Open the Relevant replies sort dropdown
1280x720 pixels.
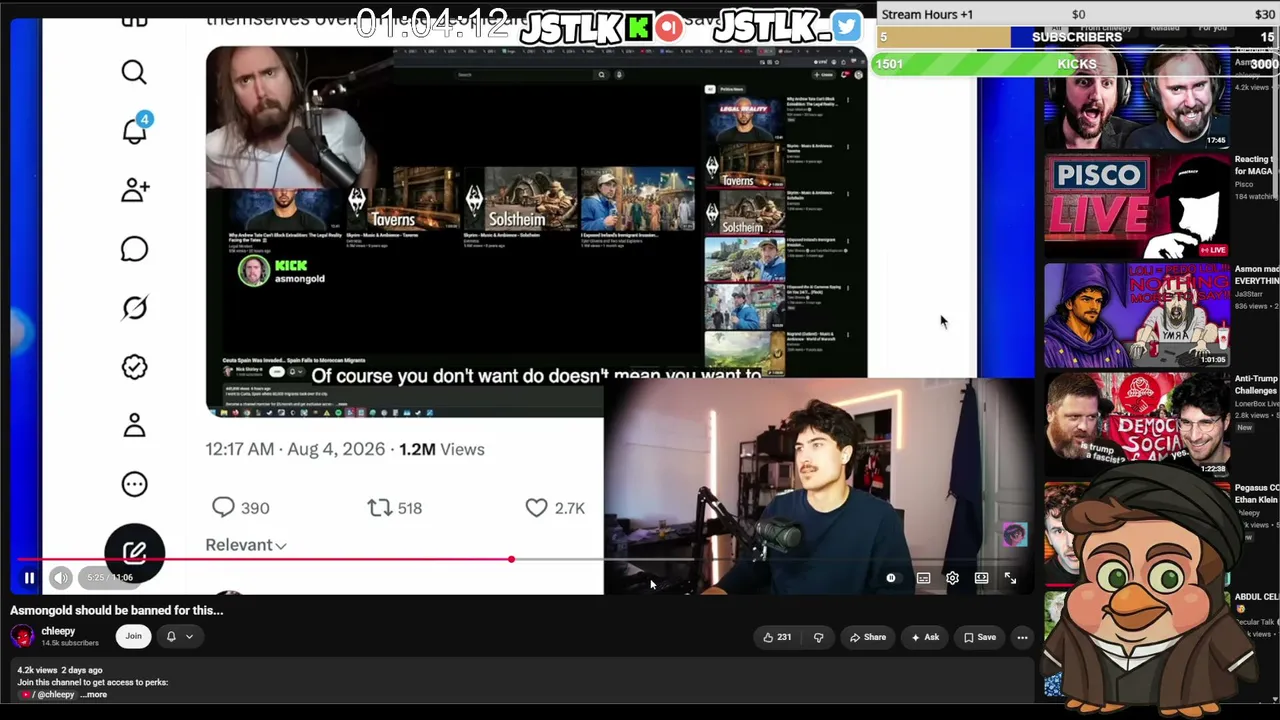pos(246,545)
